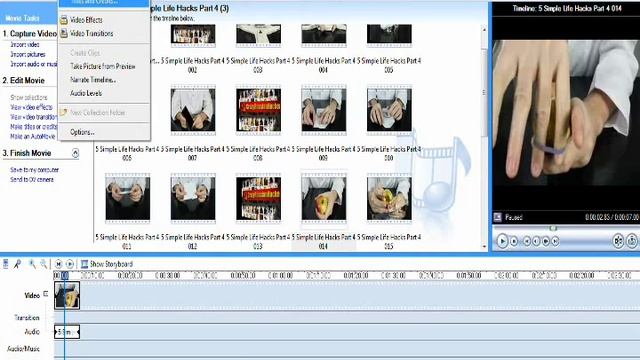
Task: Step to the previous frame
Action: coord(536,242)
